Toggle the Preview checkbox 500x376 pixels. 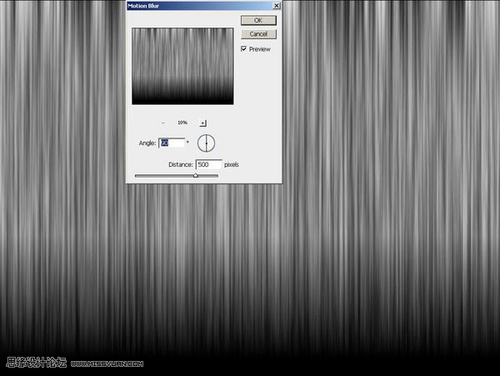click(244, 49)
